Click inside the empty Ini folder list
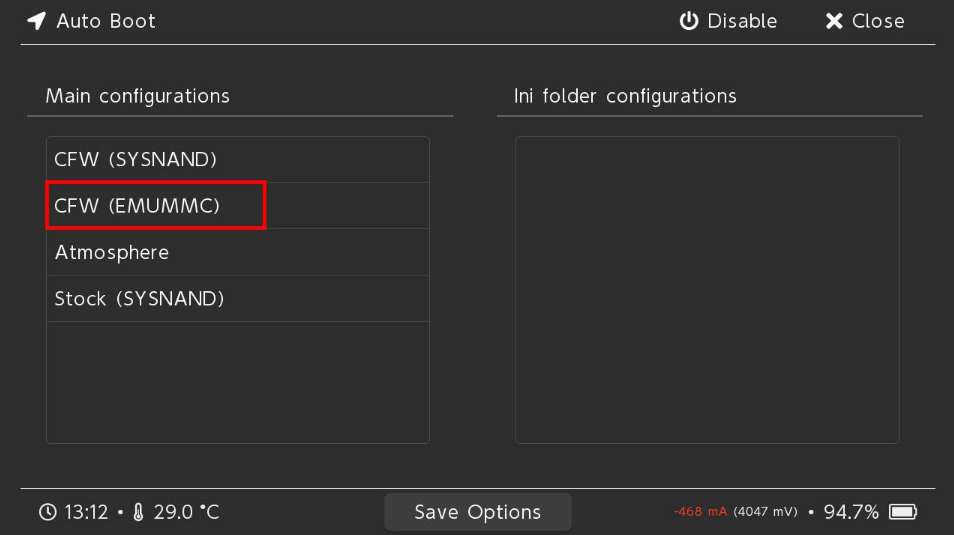Screen dimensions: 954x535 pos(707,290)
